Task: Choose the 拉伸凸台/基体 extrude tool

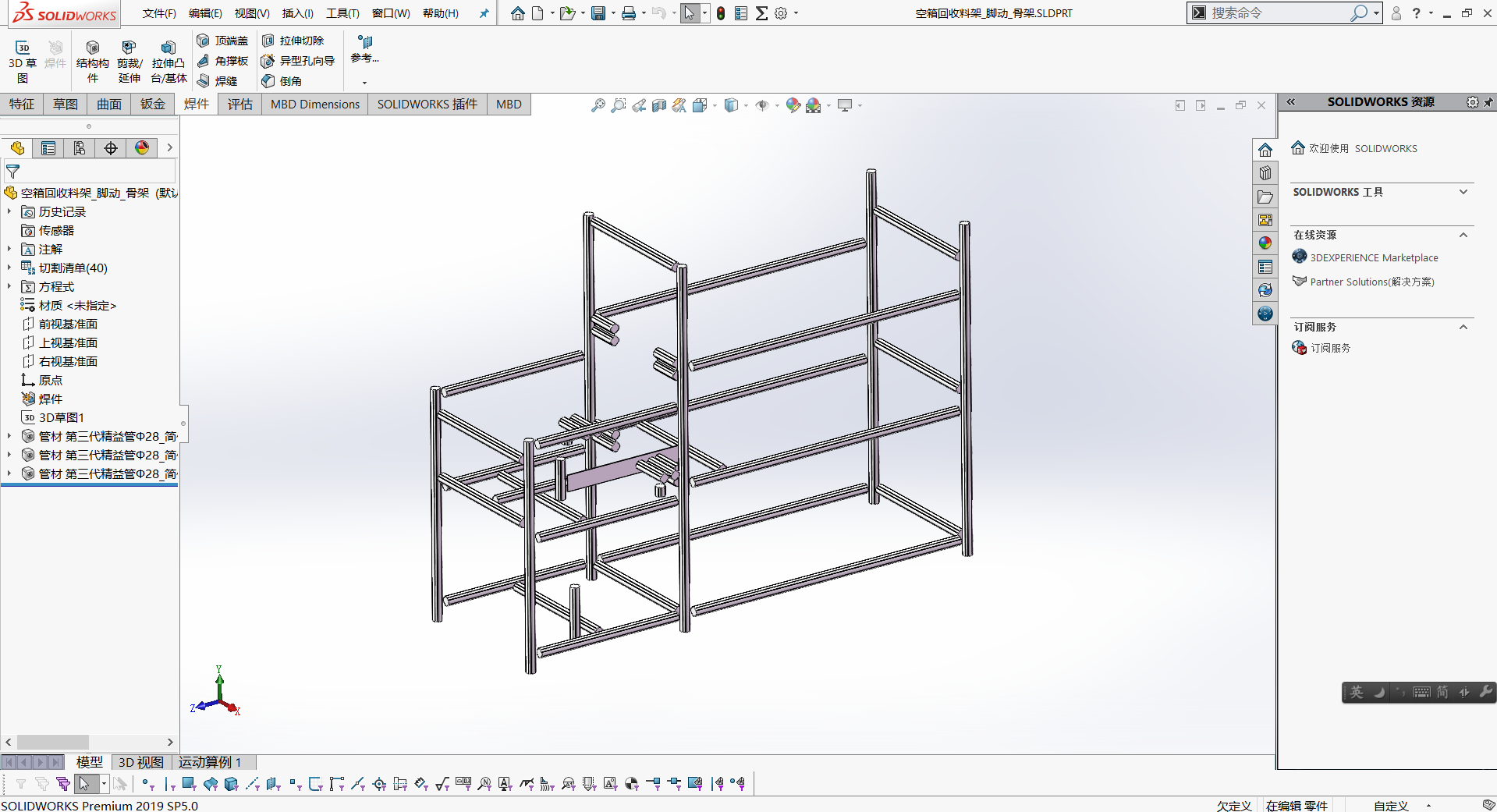Action: 169,62
